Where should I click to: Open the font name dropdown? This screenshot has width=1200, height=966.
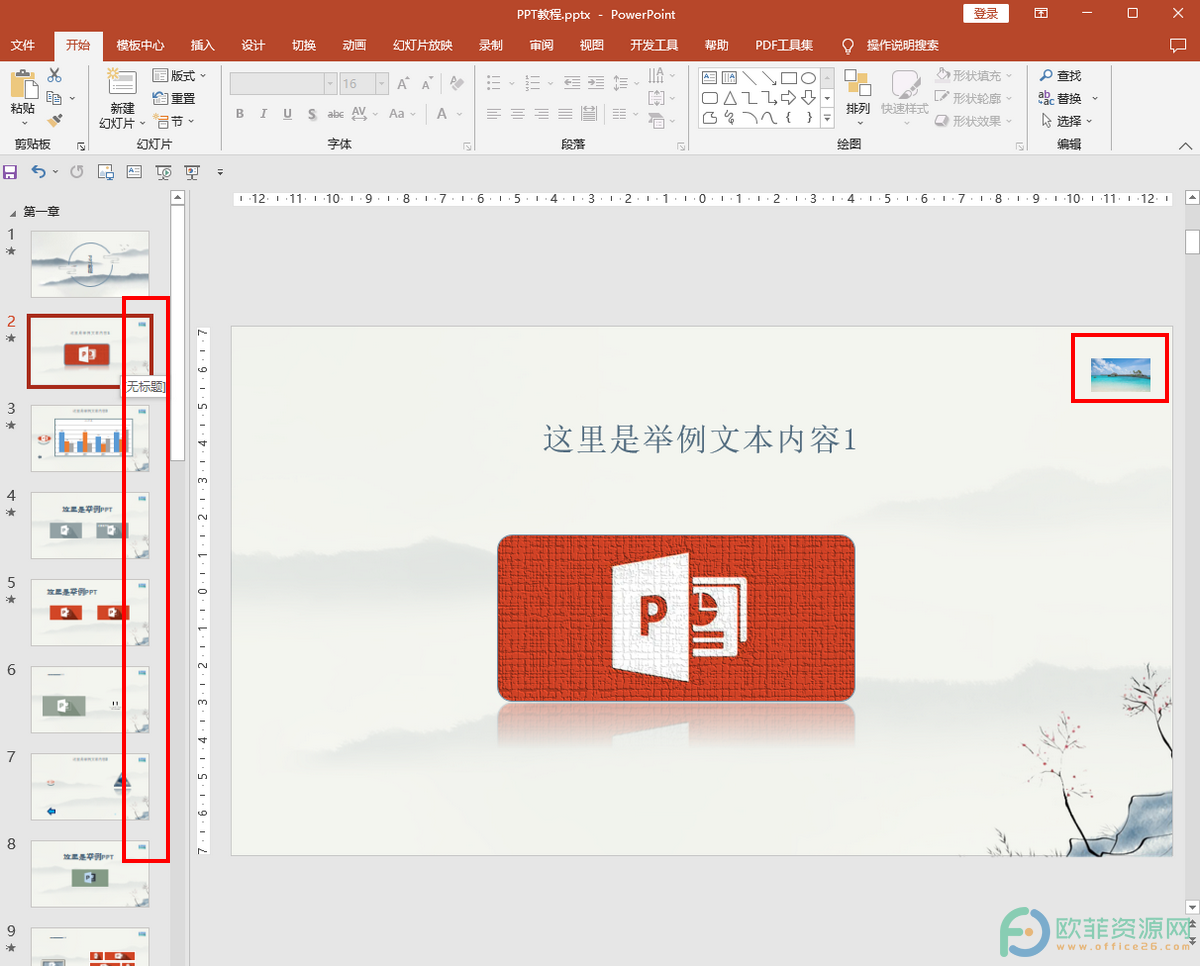(330, 84)
